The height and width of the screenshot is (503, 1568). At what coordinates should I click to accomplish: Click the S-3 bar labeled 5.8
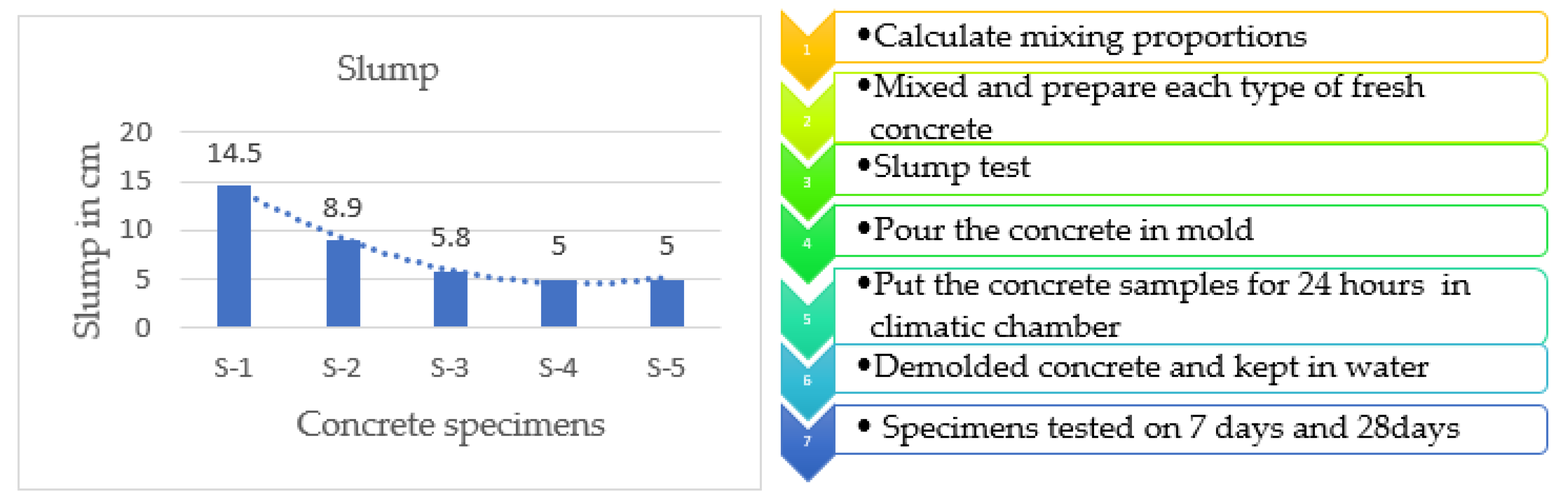[450, 298]
